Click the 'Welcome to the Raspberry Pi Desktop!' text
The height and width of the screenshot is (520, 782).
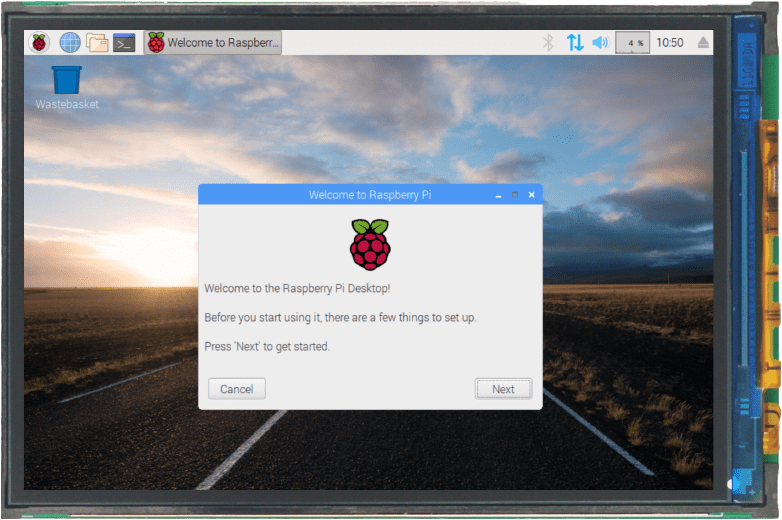297,289
